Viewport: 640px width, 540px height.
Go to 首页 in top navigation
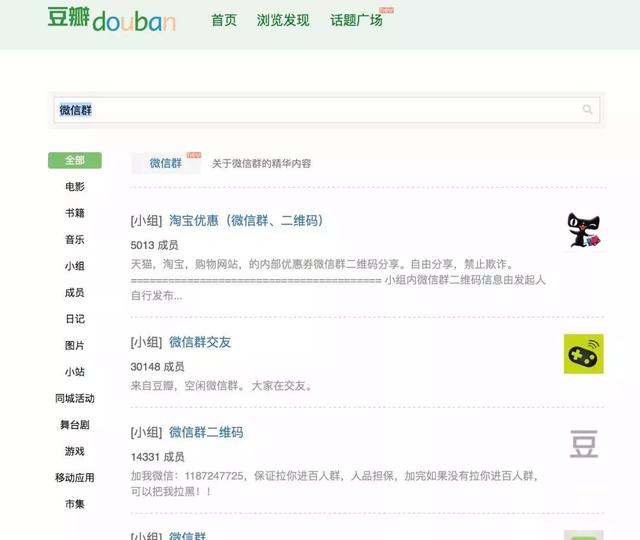coord(224,20)
